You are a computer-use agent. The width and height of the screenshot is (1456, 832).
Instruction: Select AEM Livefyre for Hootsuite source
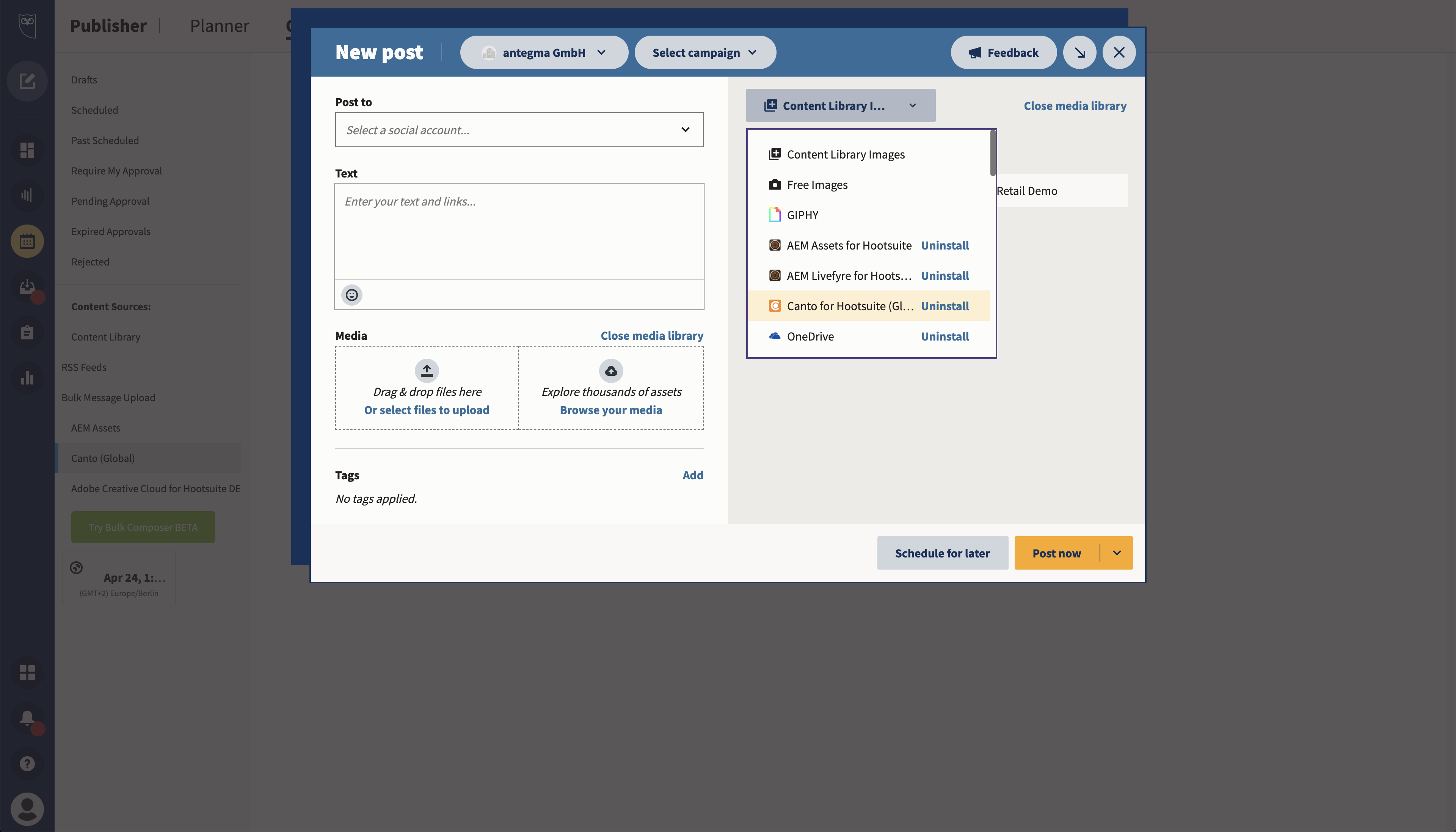(x=849, y=275)
